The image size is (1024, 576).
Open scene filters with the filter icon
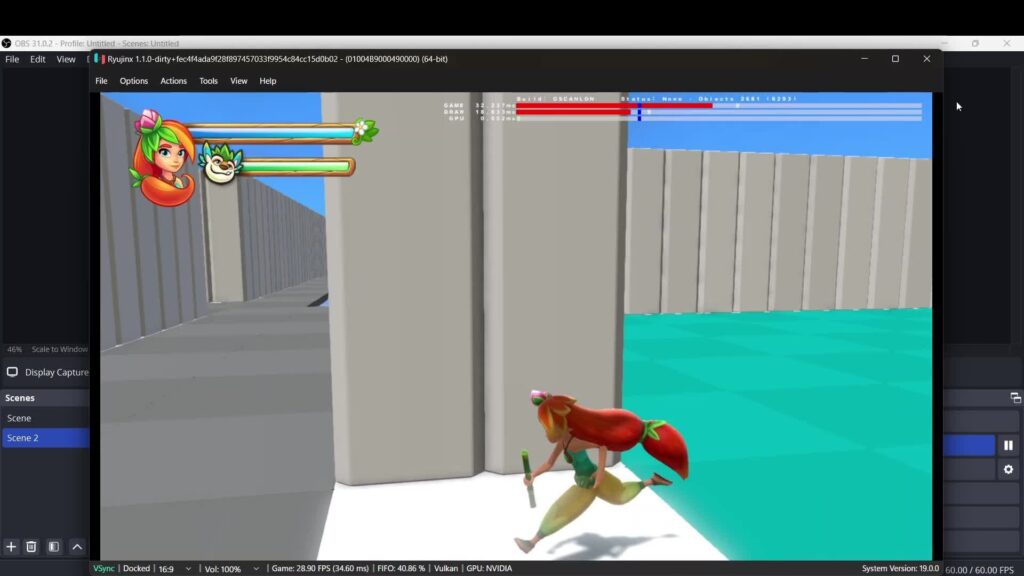(x=54, y=547)
